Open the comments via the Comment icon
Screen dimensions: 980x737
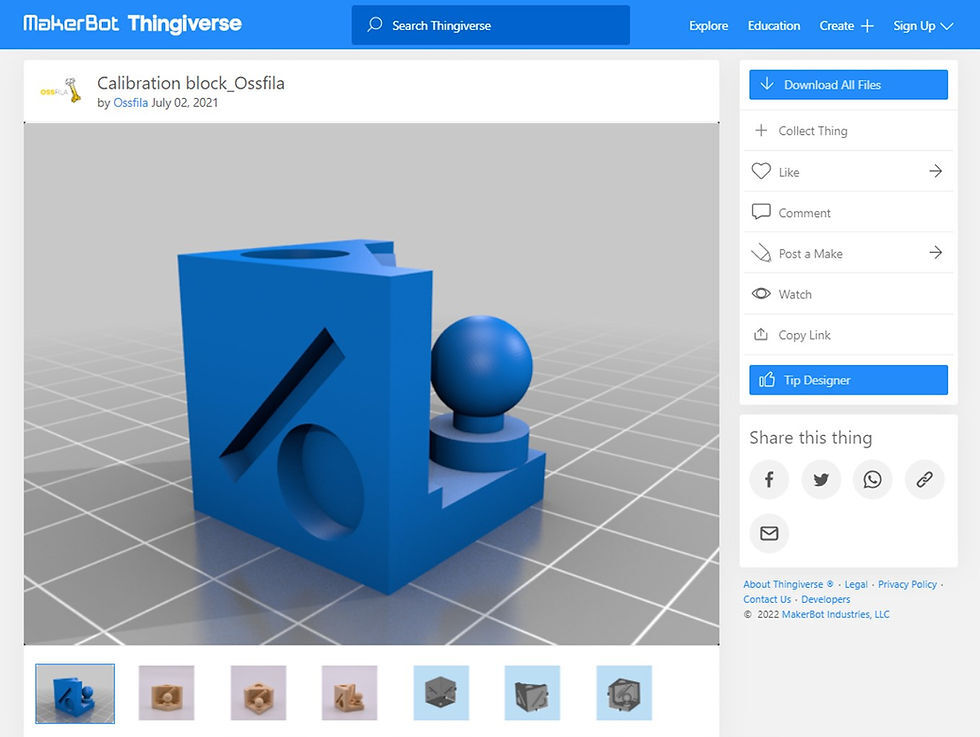(x=763, y=212)
